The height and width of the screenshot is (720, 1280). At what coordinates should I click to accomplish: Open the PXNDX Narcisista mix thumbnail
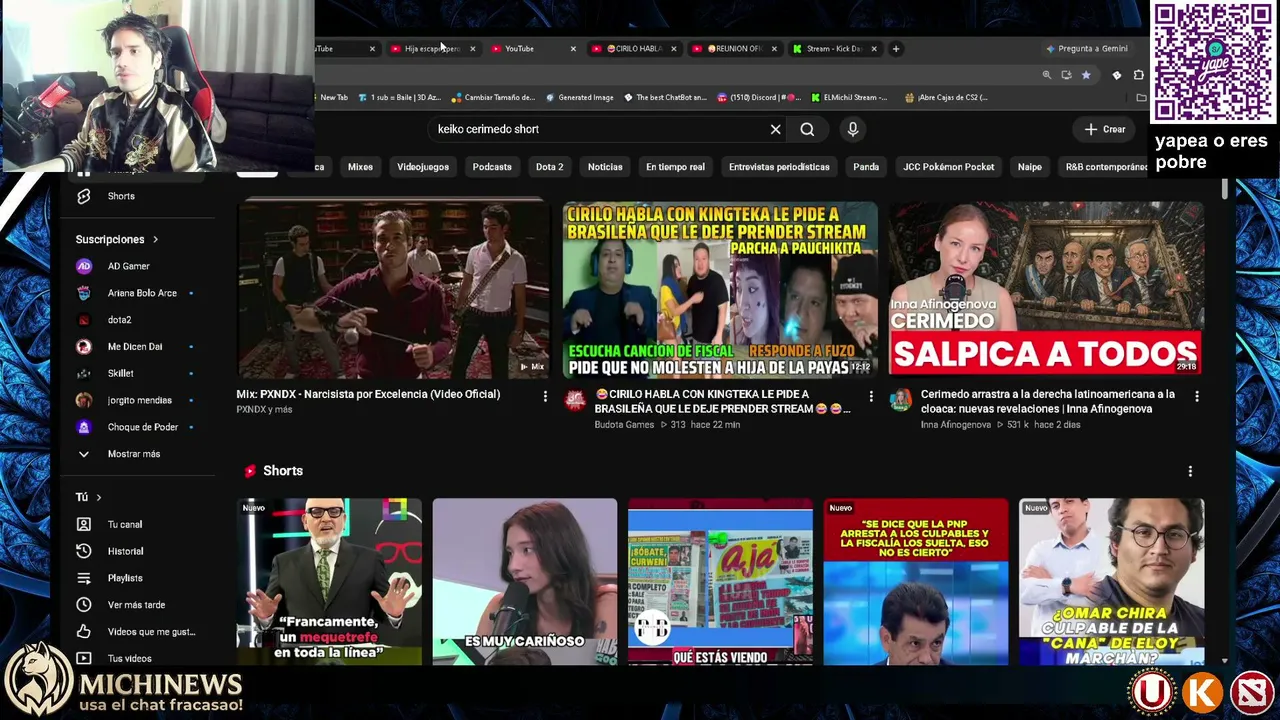[393, 290]
